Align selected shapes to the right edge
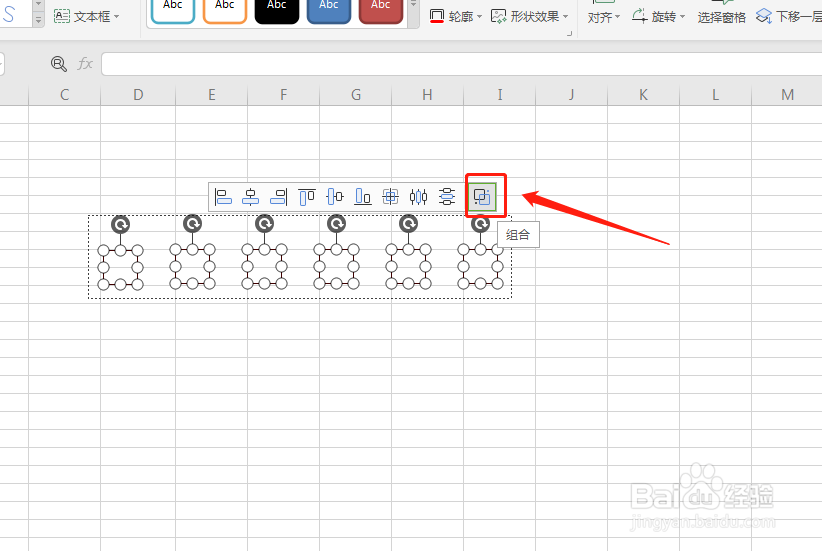Viewport: 822px width, 551px height. pyautogui.click(x=278, y=197)
